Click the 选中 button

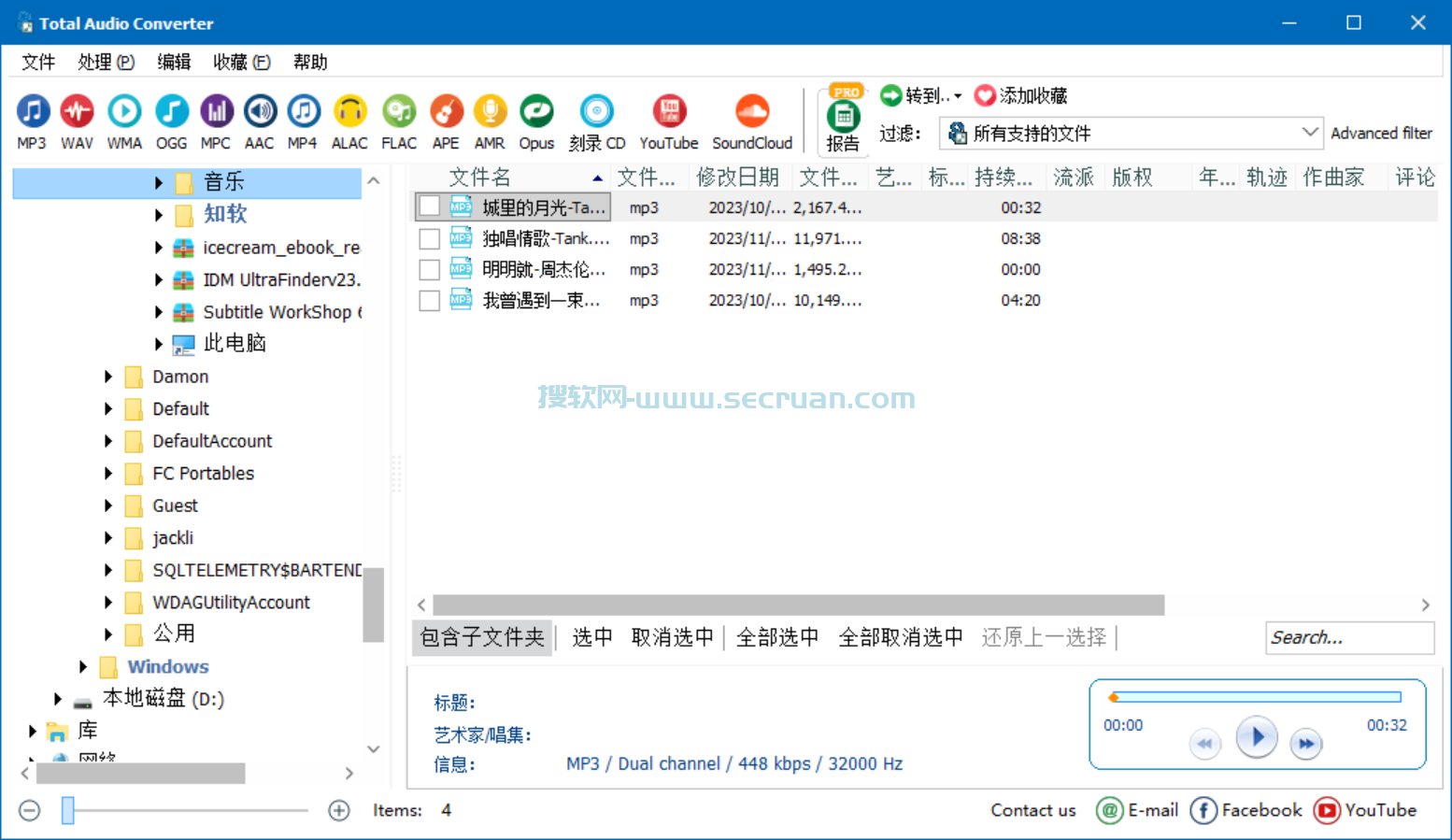pos(592,637)
